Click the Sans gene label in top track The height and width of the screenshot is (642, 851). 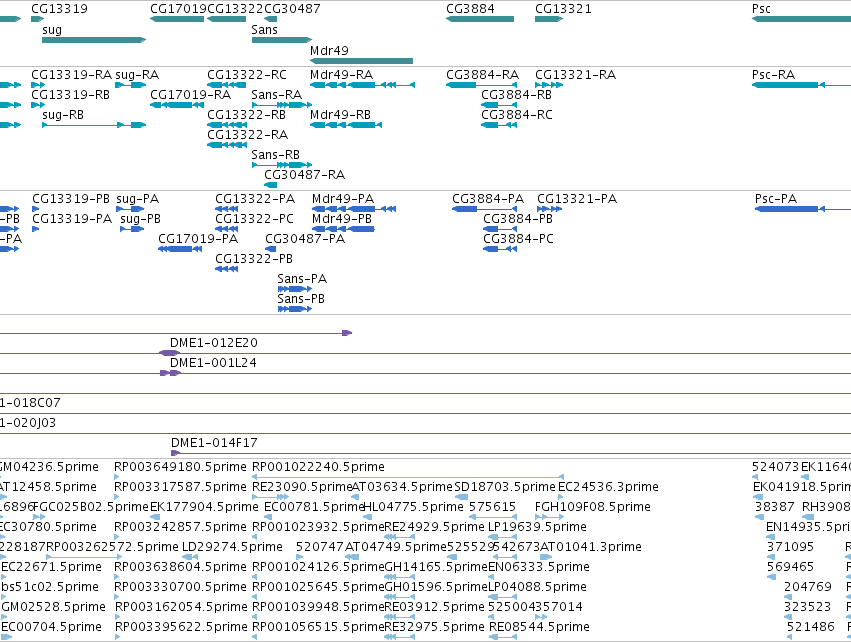coord(264,30)
